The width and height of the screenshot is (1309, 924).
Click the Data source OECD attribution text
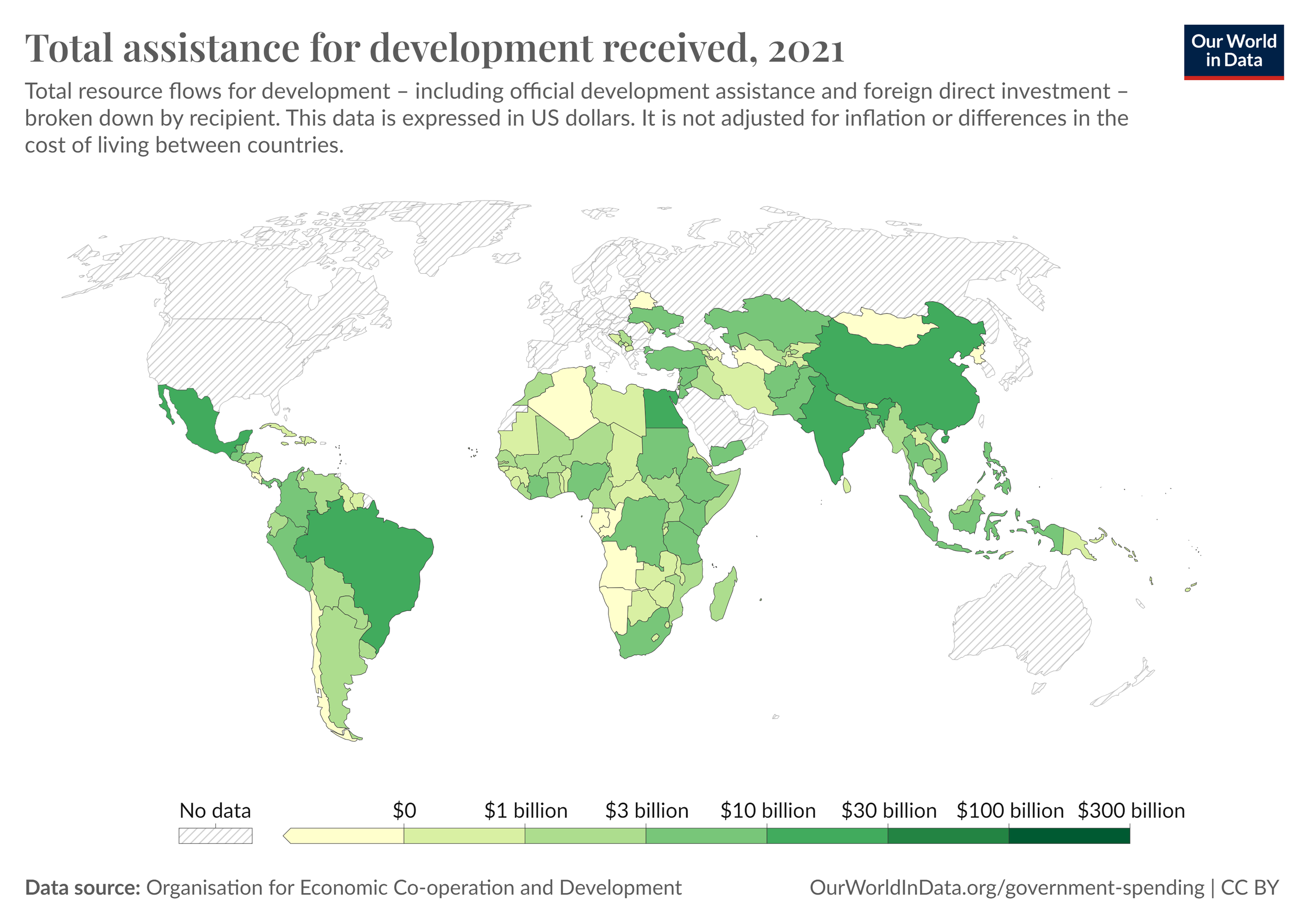(x=353, y=887)
